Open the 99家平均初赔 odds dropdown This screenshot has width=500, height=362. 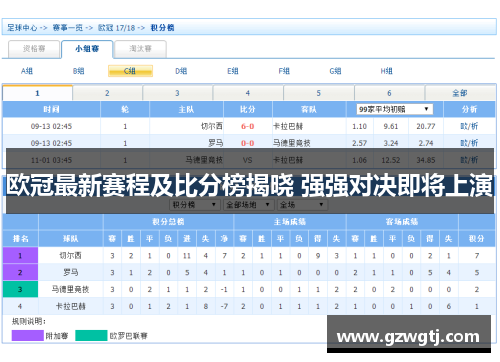point(395,109)
